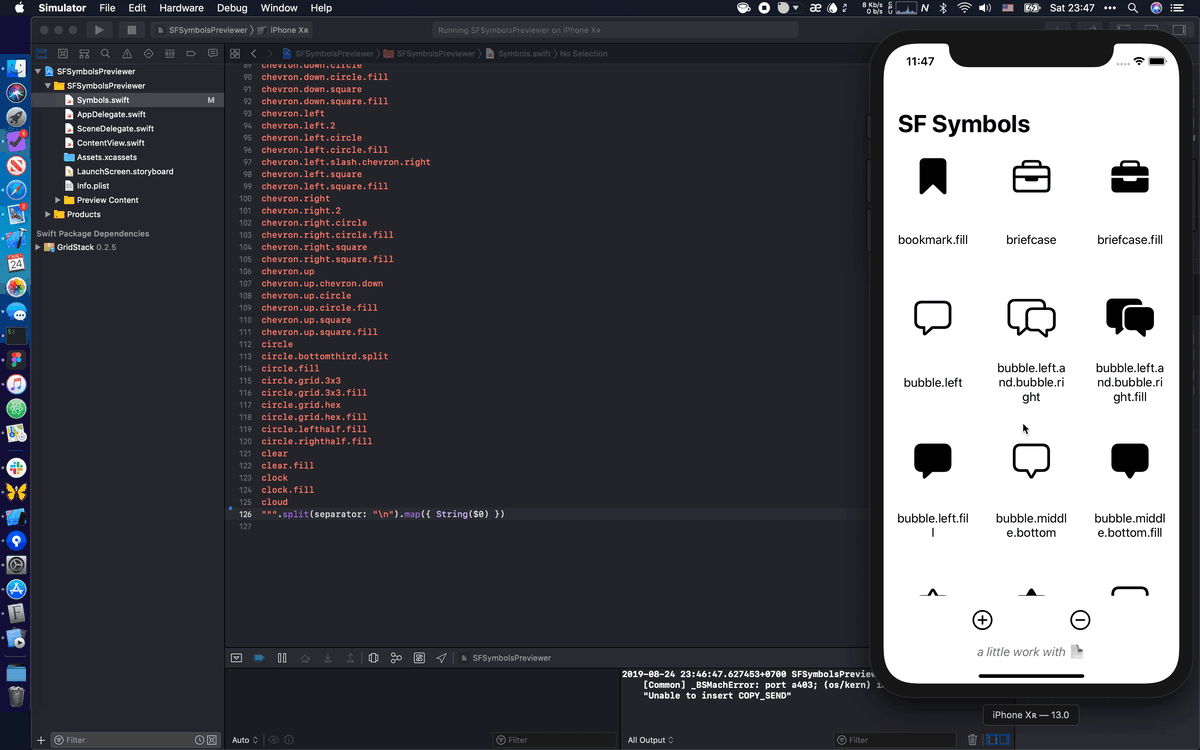This screenshot has width=1200, height=750.
Task: Toggle the console pane view button
Action: click(x=1004, y=740)
